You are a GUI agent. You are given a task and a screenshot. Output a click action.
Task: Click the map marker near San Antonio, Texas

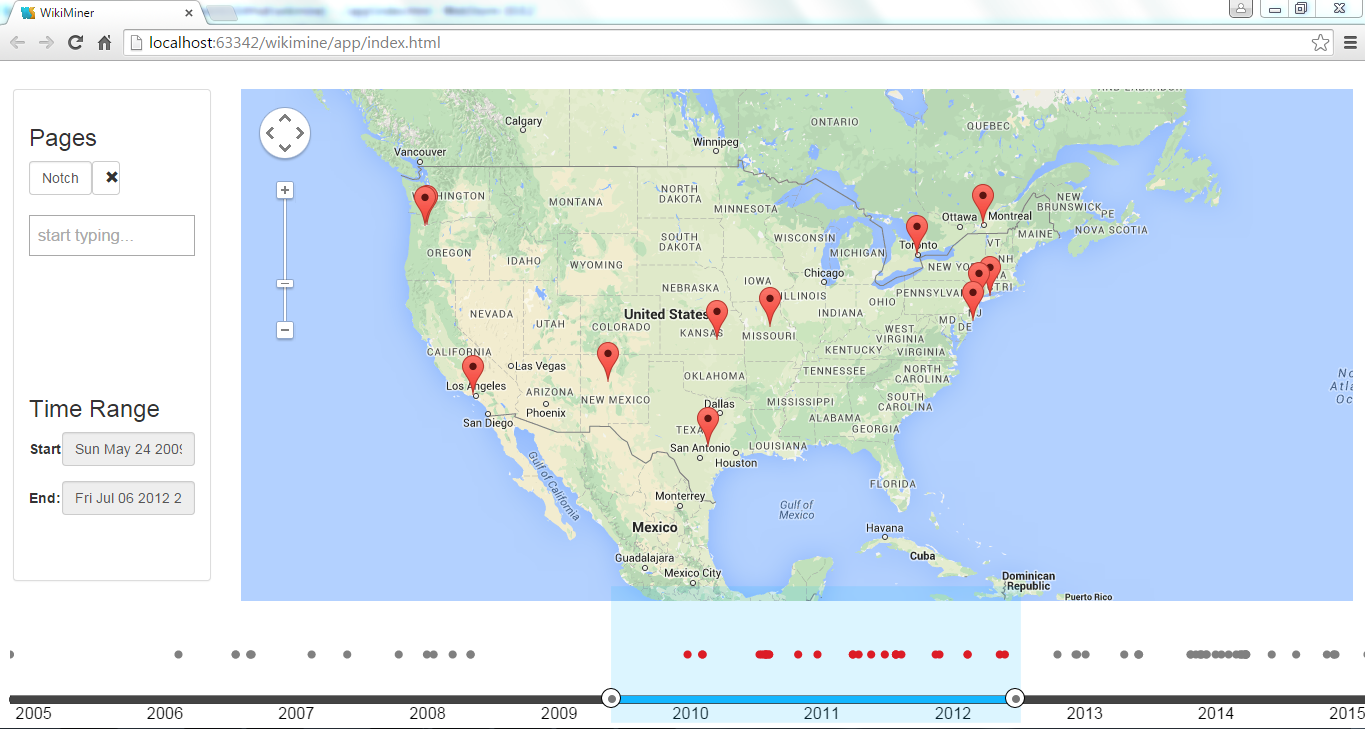coord(708,426)
